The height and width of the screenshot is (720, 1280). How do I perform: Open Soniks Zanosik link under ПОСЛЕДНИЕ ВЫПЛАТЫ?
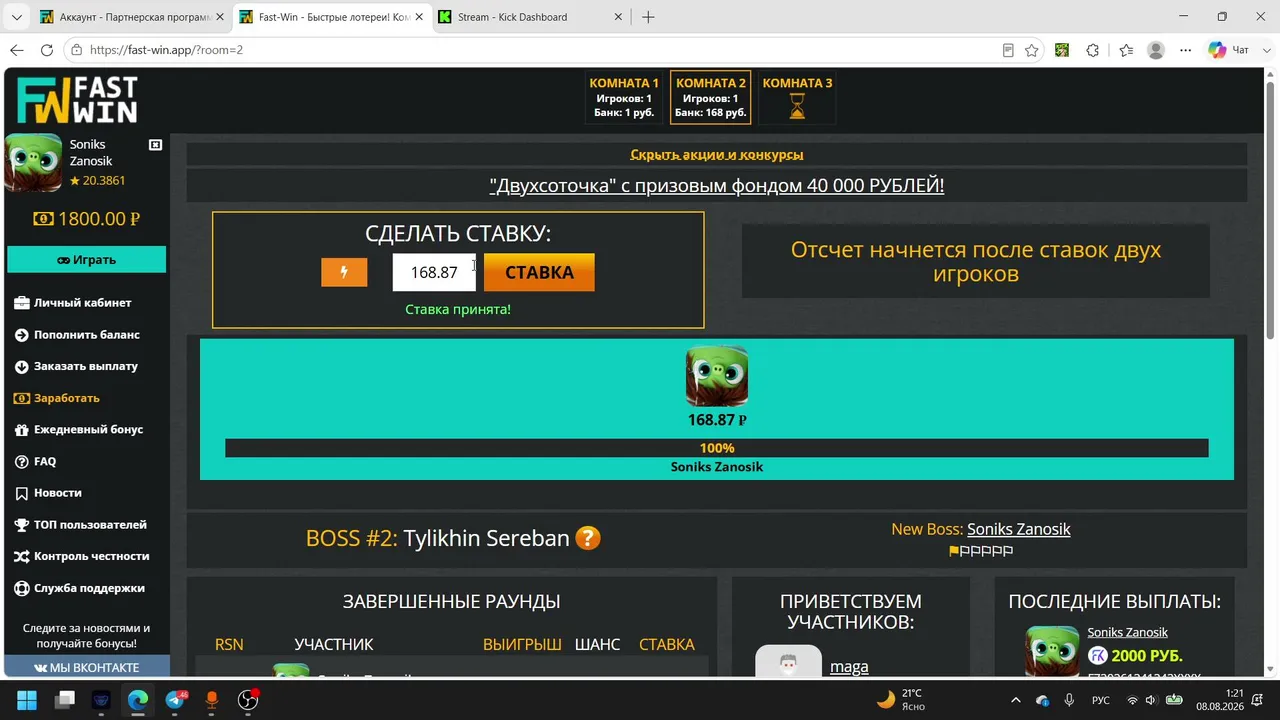point(1128,632)
